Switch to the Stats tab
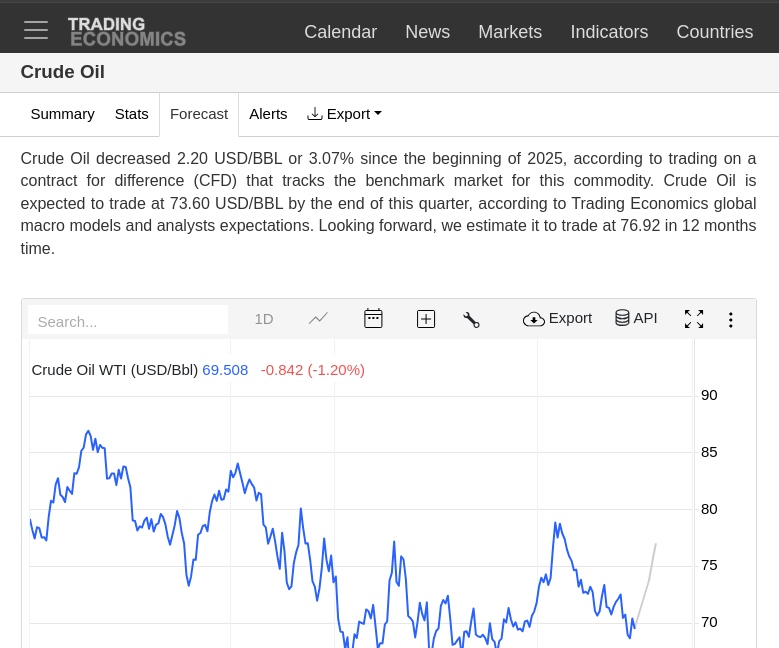 pos(132,114)
